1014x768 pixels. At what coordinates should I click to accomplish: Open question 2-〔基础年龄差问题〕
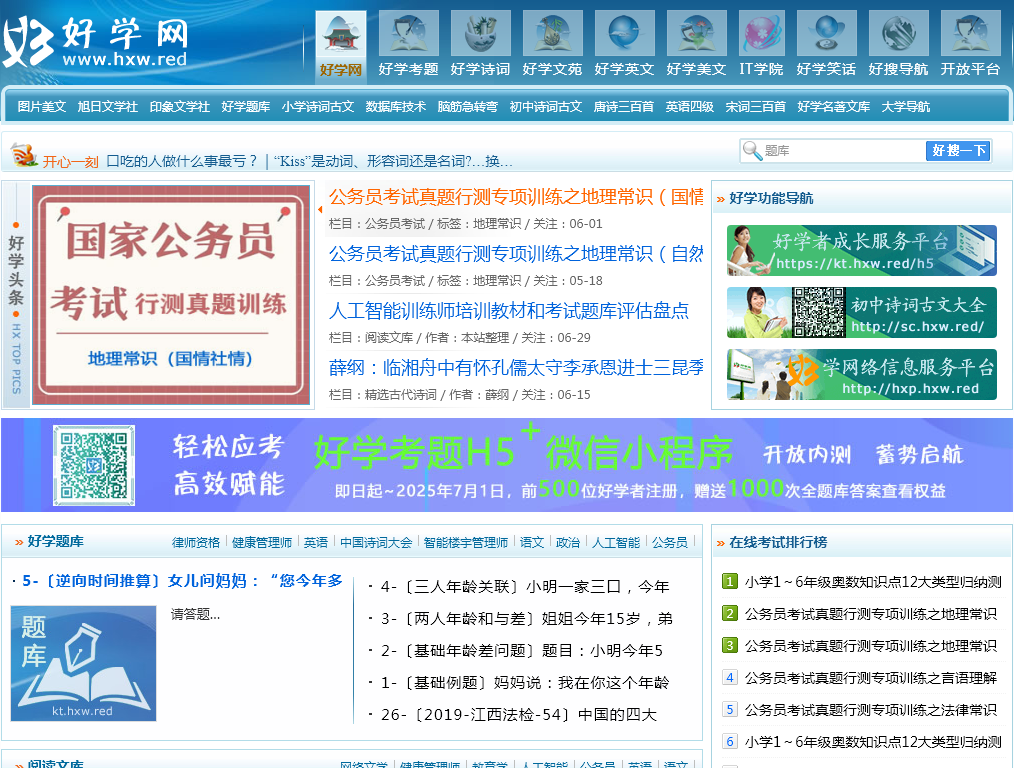click(521, 650)
